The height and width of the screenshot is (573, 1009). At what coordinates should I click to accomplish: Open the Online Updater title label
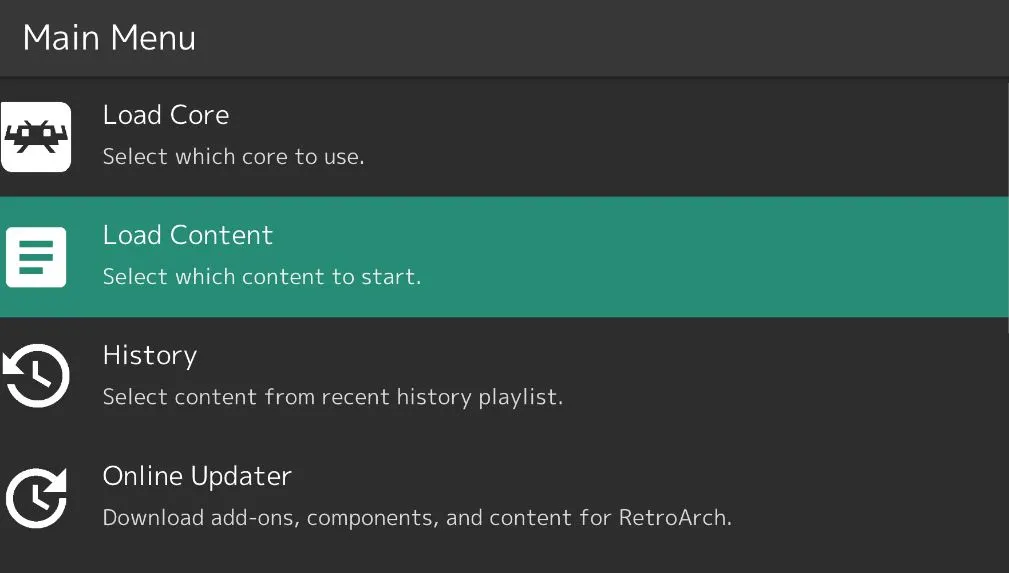197,476
